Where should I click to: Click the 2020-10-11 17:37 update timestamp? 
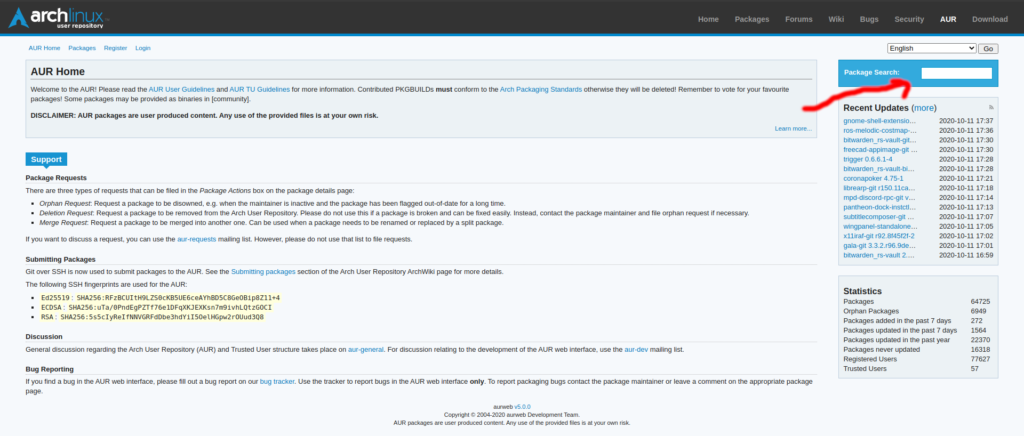click(x=966, y=121)
